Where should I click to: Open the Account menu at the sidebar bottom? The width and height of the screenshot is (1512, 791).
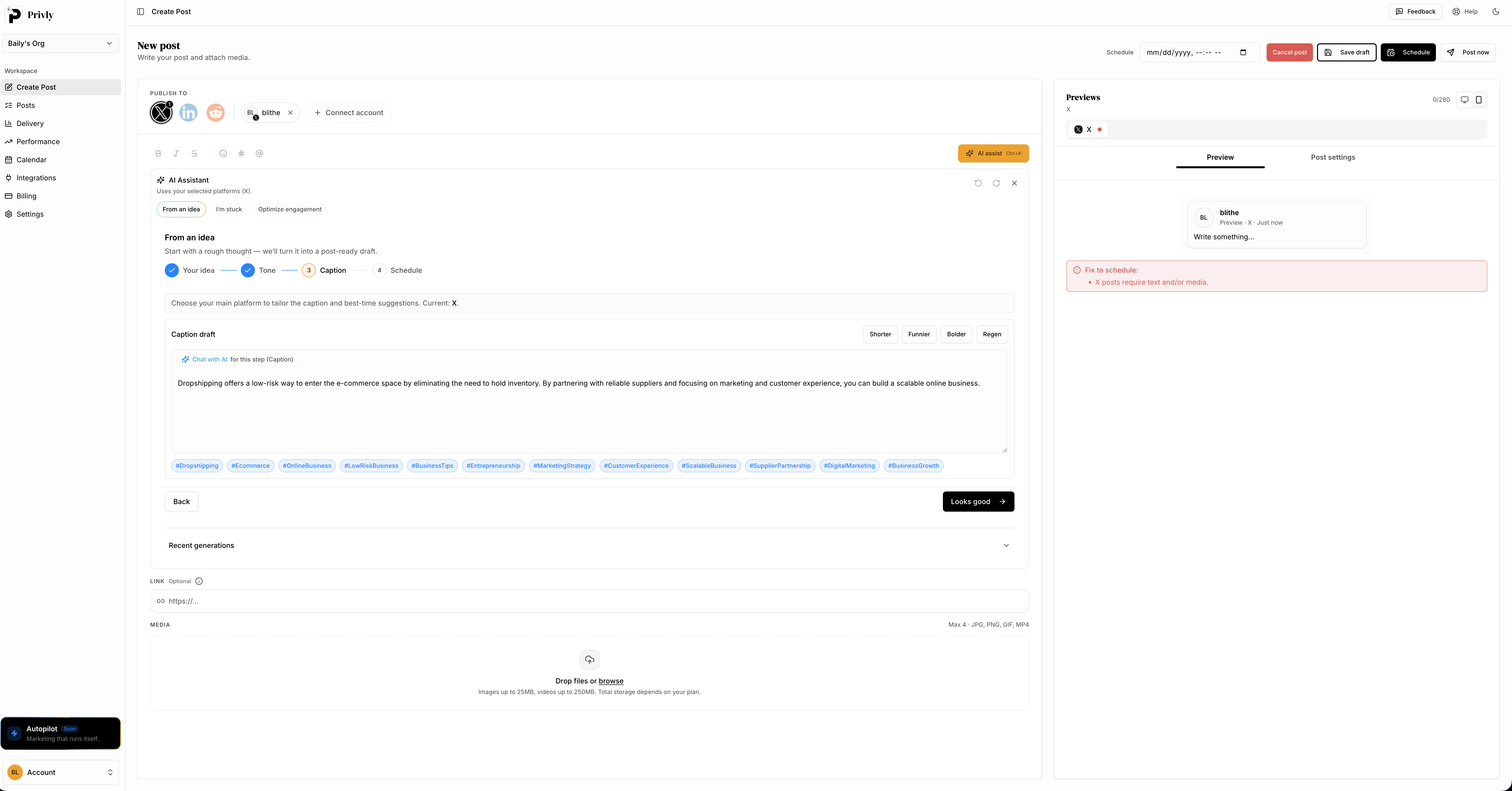(60, 772)
